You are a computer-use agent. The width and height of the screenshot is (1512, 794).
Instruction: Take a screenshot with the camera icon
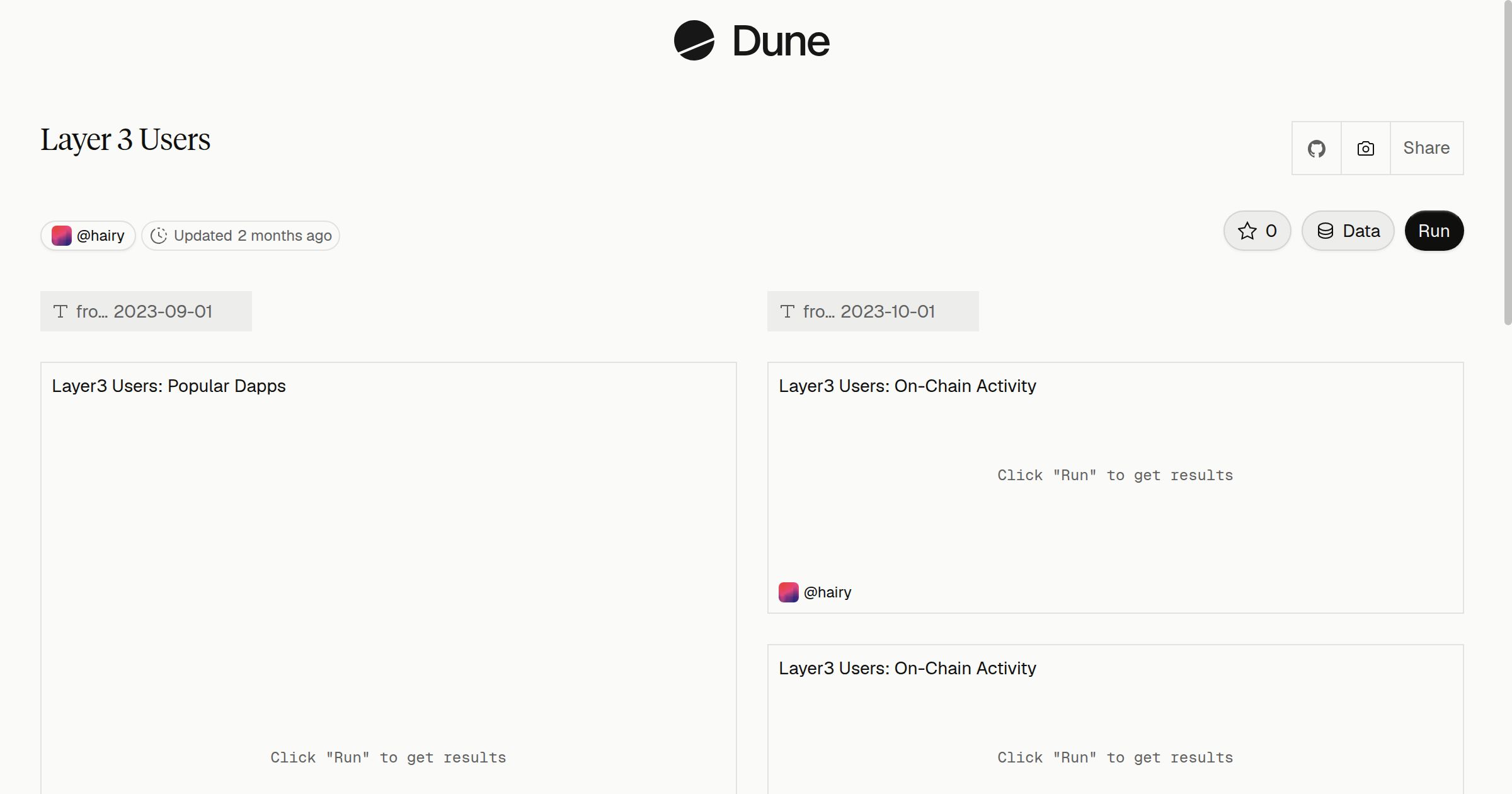[1365, 148]
